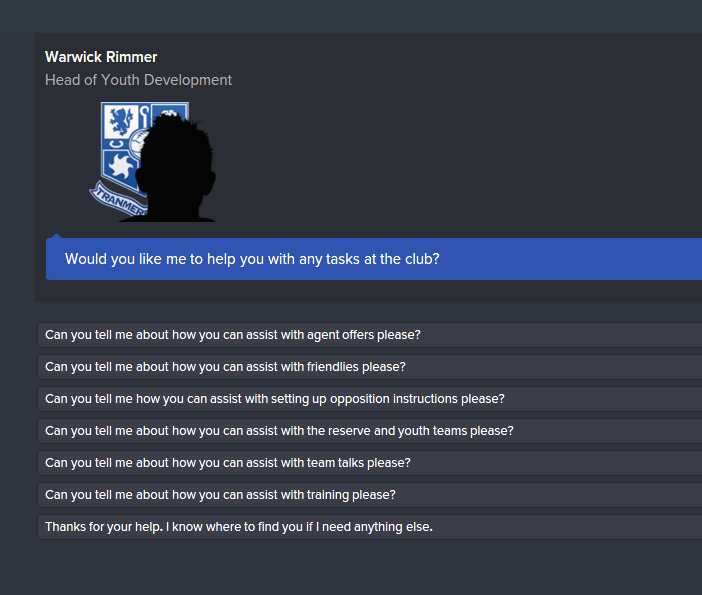Click the word 'club' in the question
This screenshot has width=702, height=595.
[417, 259]
